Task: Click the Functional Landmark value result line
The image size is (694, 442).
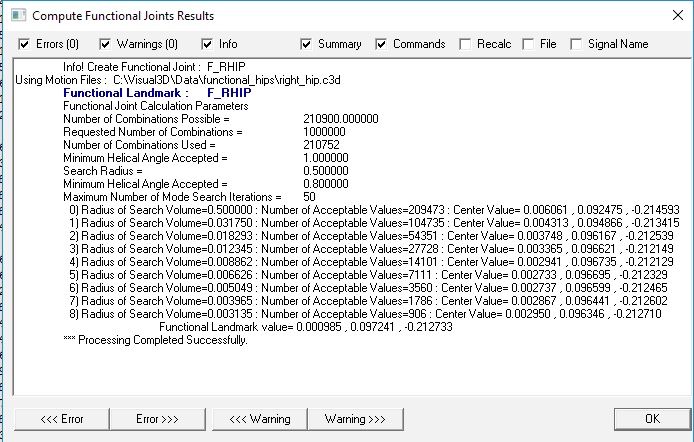Action: [306, 327]
